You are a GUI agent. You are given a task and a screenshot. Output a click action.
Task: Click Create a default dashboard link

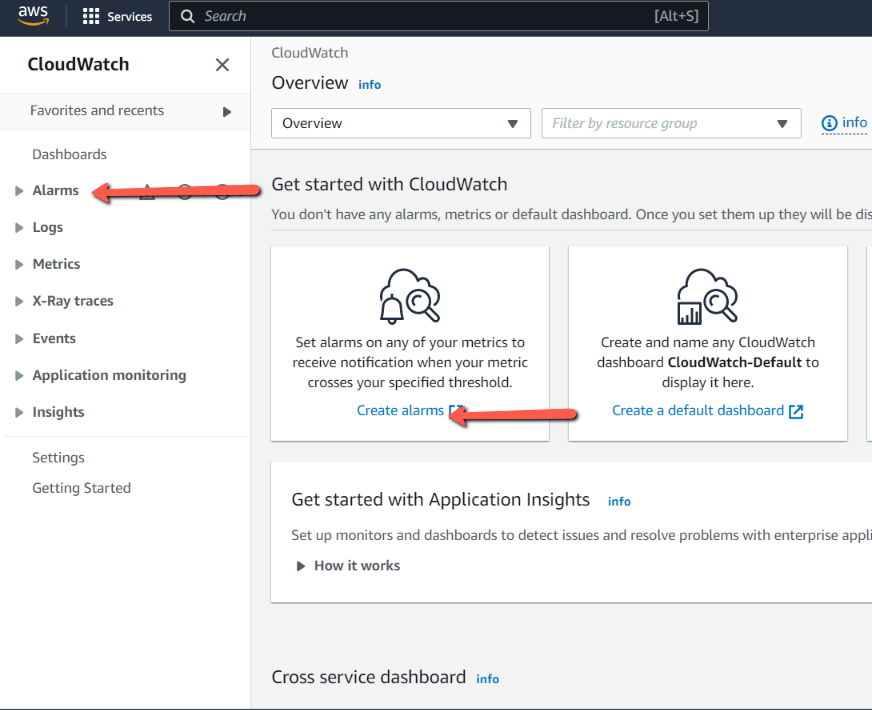[x=698, y=410]
